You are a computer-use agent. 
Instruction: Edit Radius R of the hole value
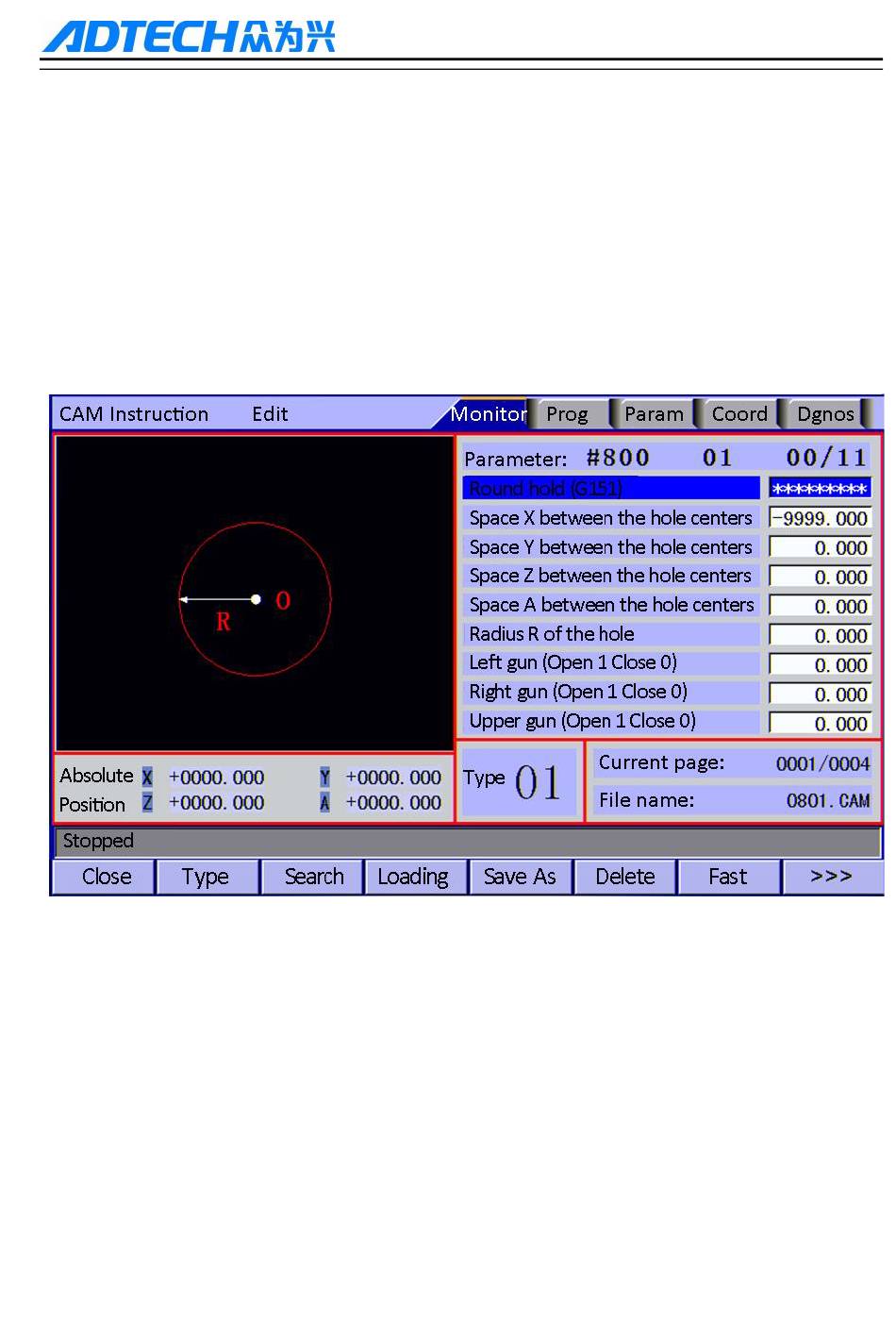pos(820,635)
